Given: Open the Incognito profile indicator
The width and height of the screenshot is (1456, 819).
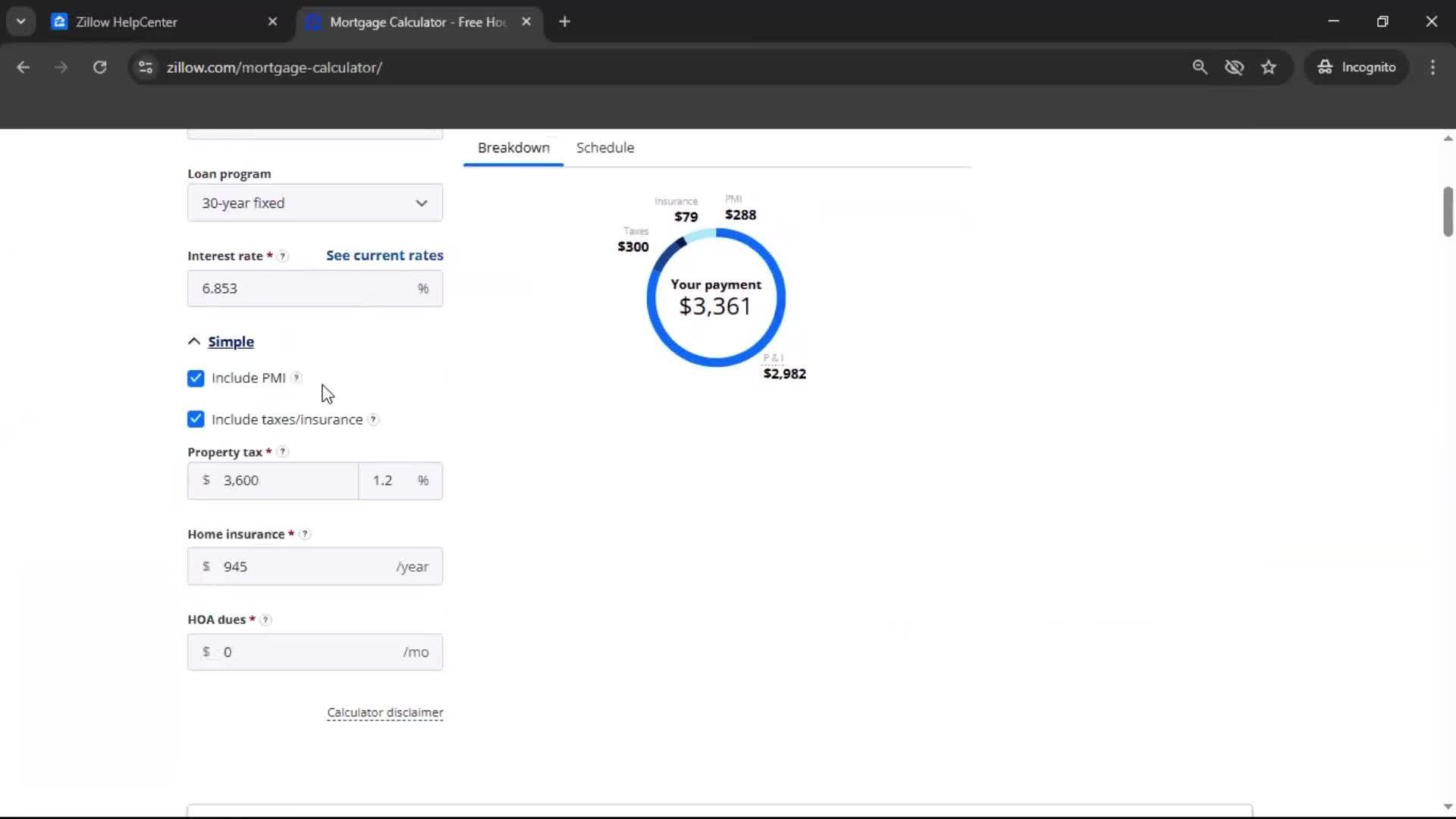Looking at the screenshot, I should click(x=1357, y=67).
